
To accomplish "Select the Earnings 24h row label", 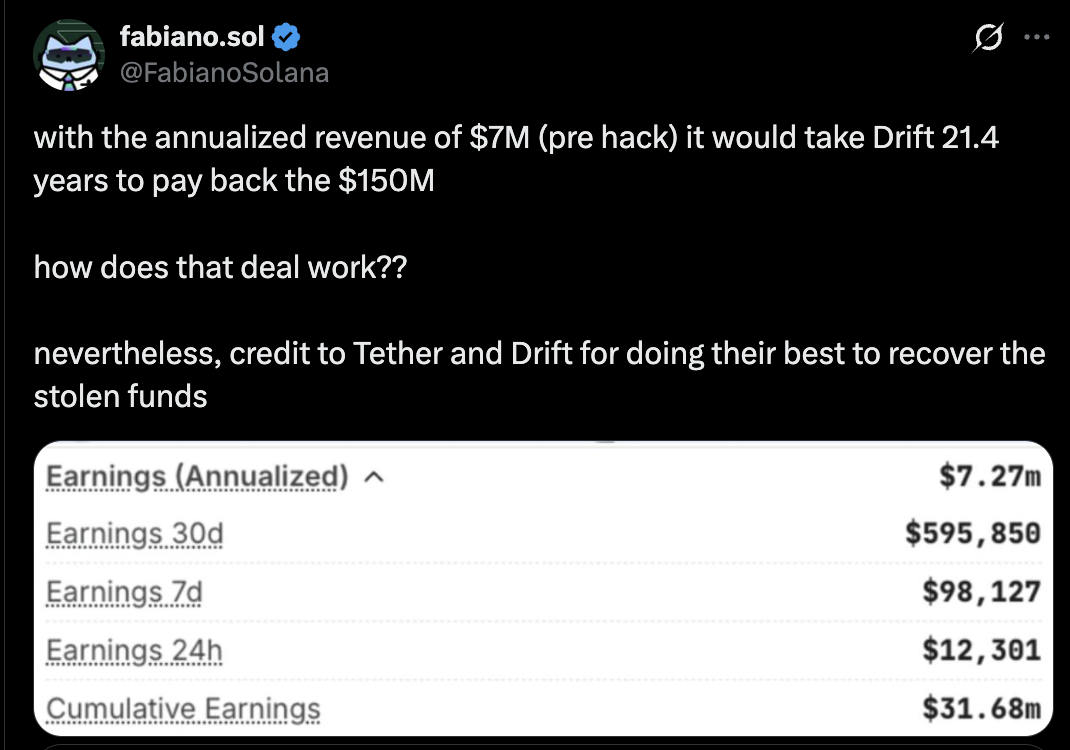I will coord(134,651).
